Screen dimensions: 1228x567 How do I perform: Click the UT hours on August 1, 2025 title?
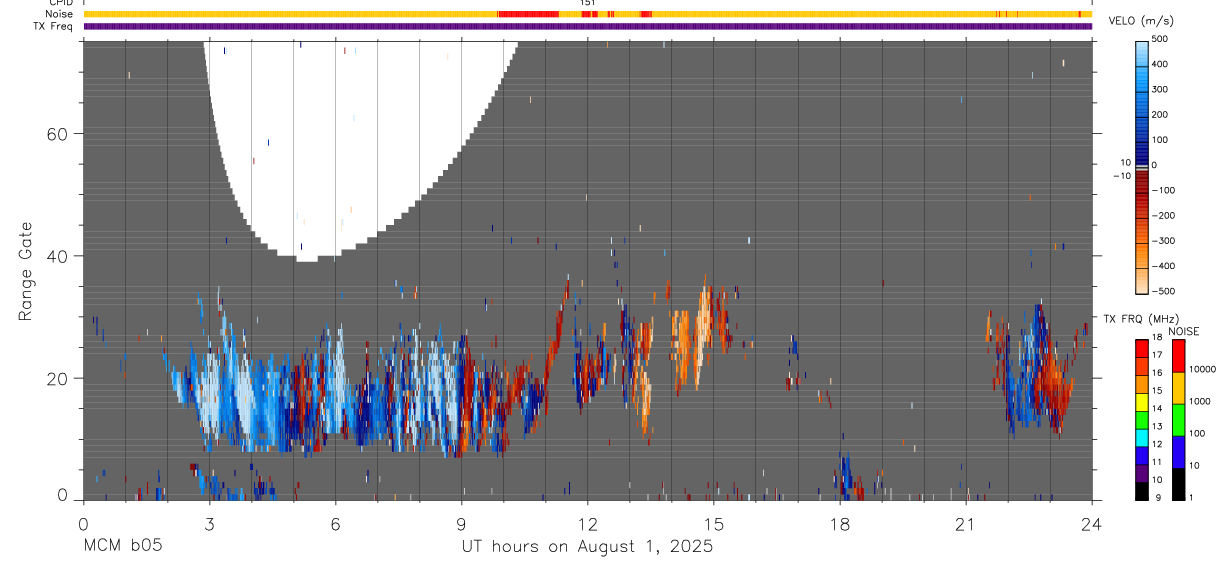point(587,547)
